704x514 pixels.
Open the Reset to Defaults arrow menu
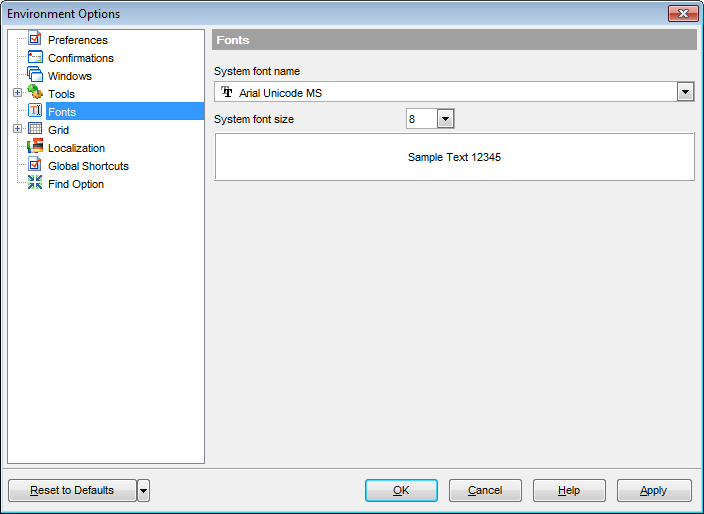coord(144,490)
